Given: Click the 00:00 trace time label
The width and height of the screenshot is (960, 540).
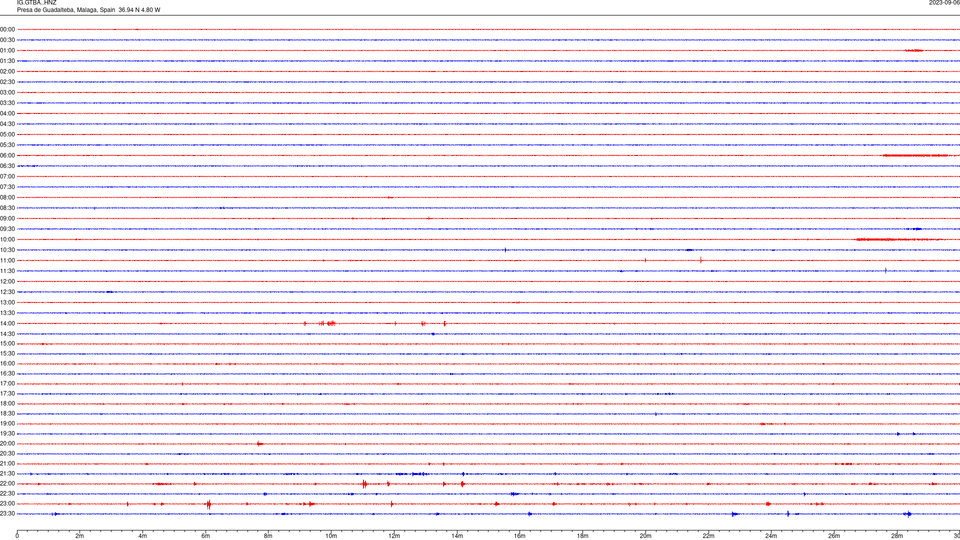Looking at the screenshot, I should click(7, 29).
